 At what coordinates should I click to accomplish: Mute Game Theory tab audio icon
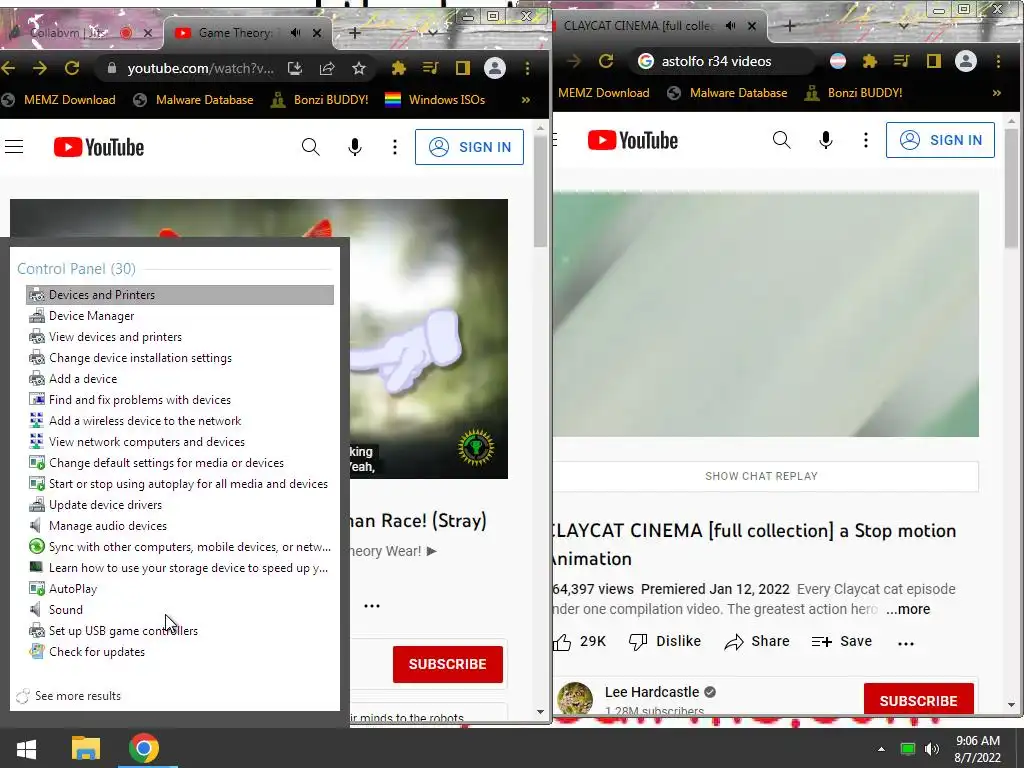(x=296, y=33)
